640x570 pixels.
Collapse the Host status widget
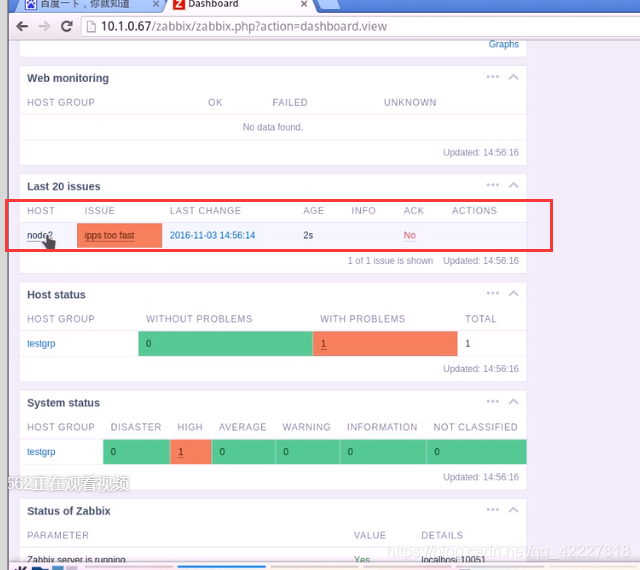tap(513, 293)
